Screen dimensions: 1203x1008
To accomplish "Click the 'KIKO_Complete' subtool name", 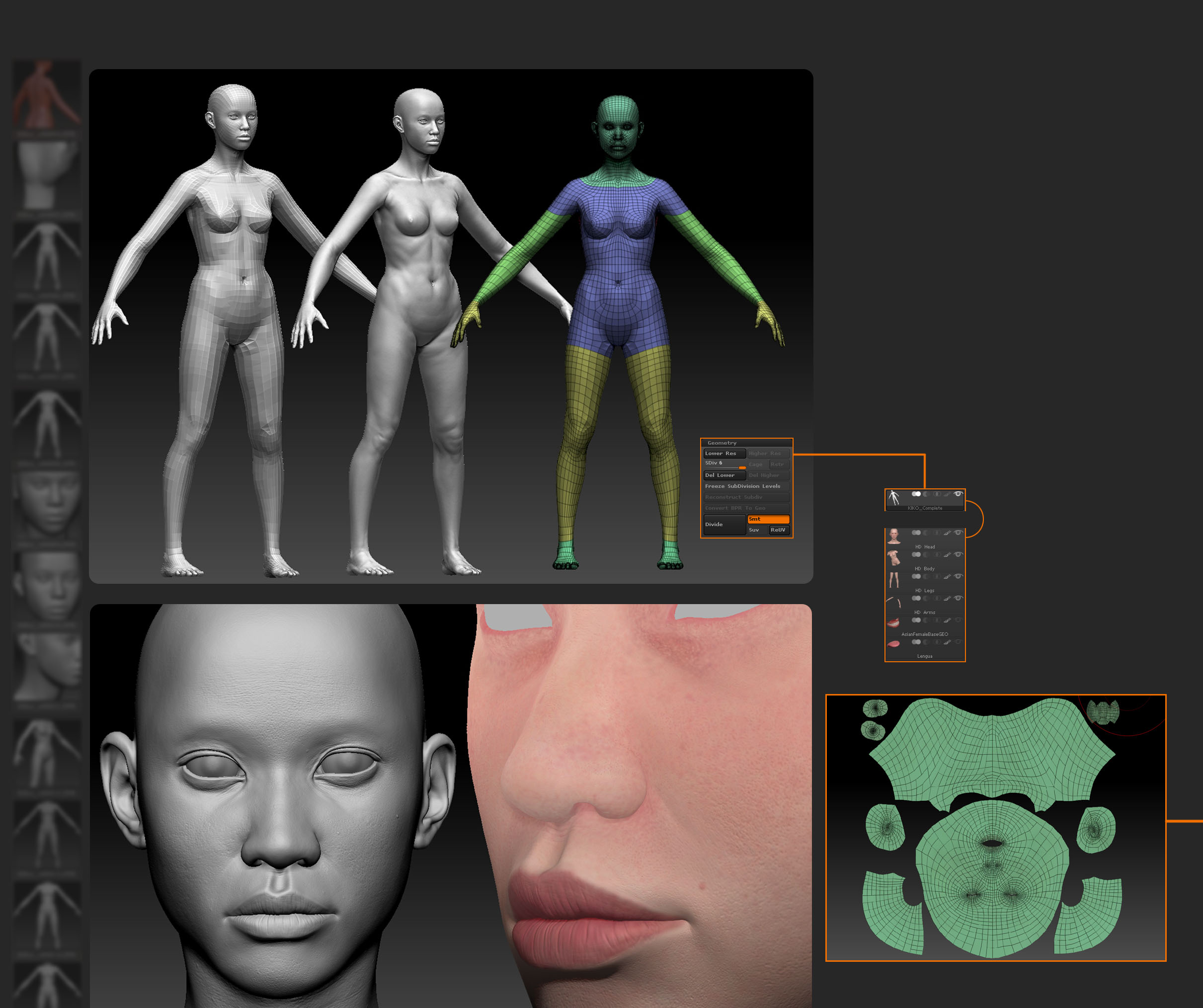I will point(925,509).
